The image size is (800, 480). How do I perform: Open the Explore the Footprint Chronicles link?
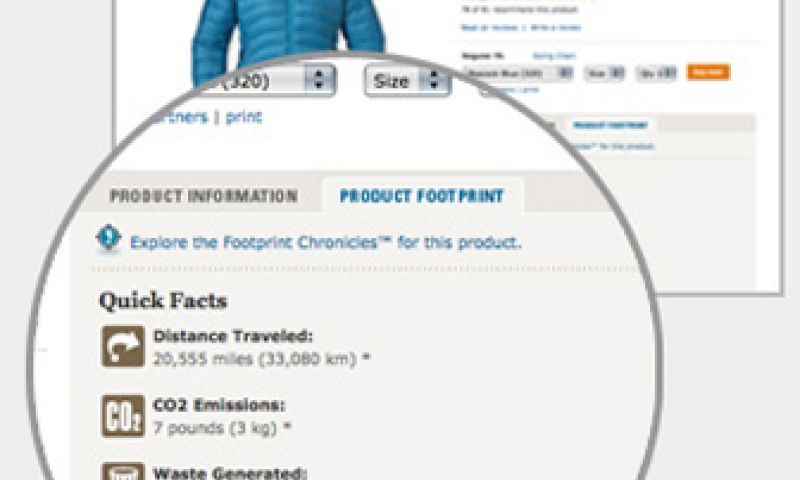326,242
